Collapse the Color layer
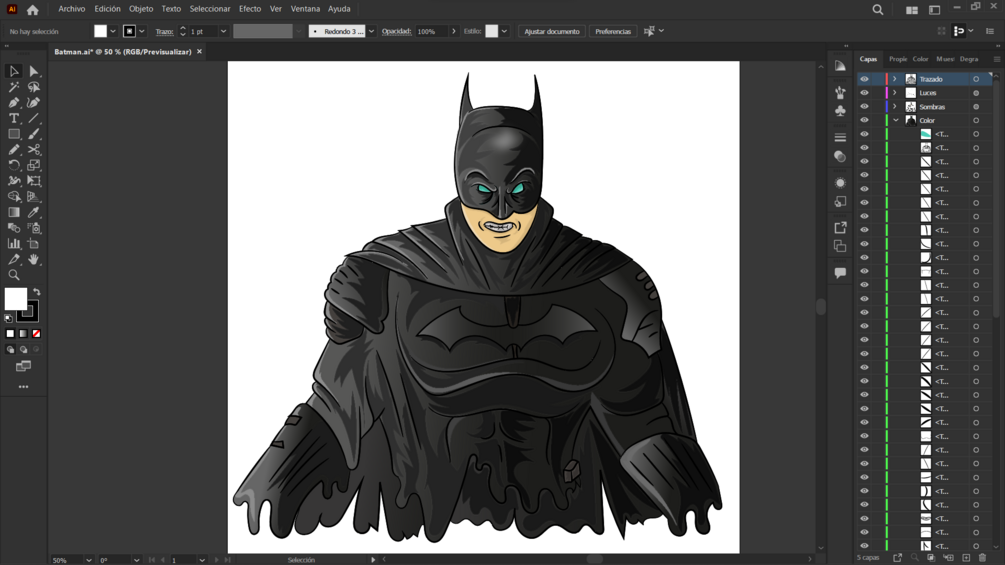This screenshot has height=565, width=1005. tap(895, 120)
